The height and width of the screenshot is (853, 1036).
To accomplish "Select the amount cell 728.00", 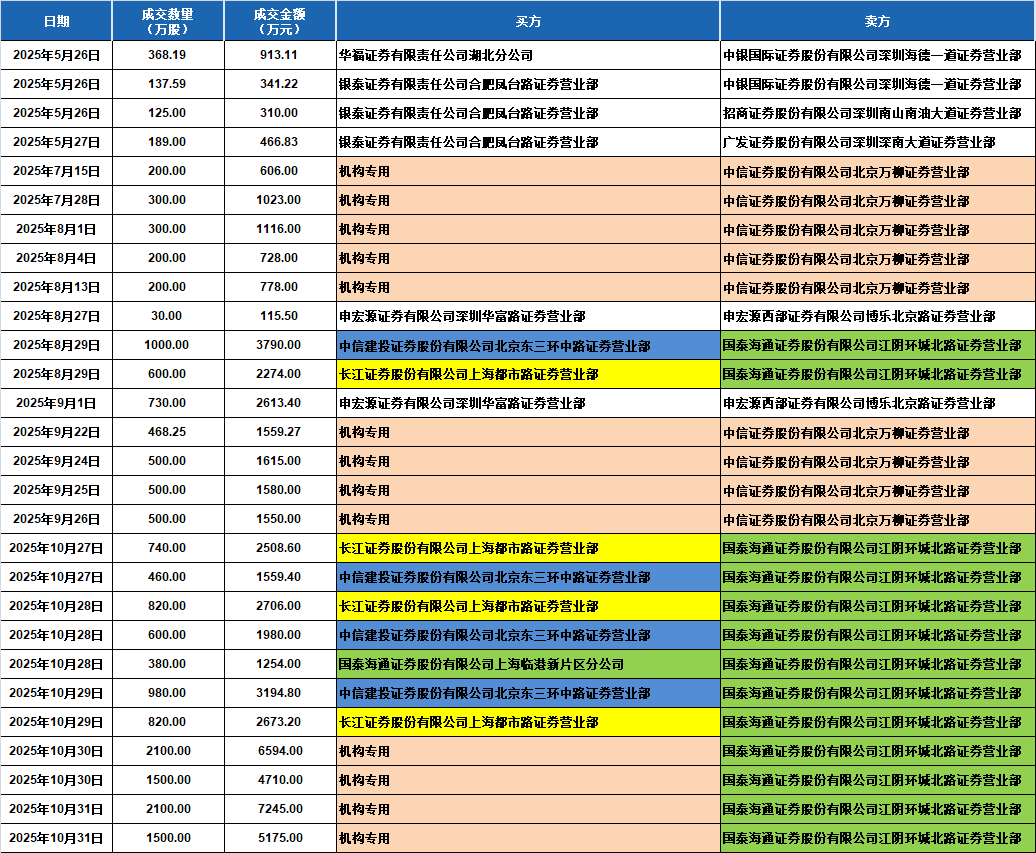I will (280, 258).
